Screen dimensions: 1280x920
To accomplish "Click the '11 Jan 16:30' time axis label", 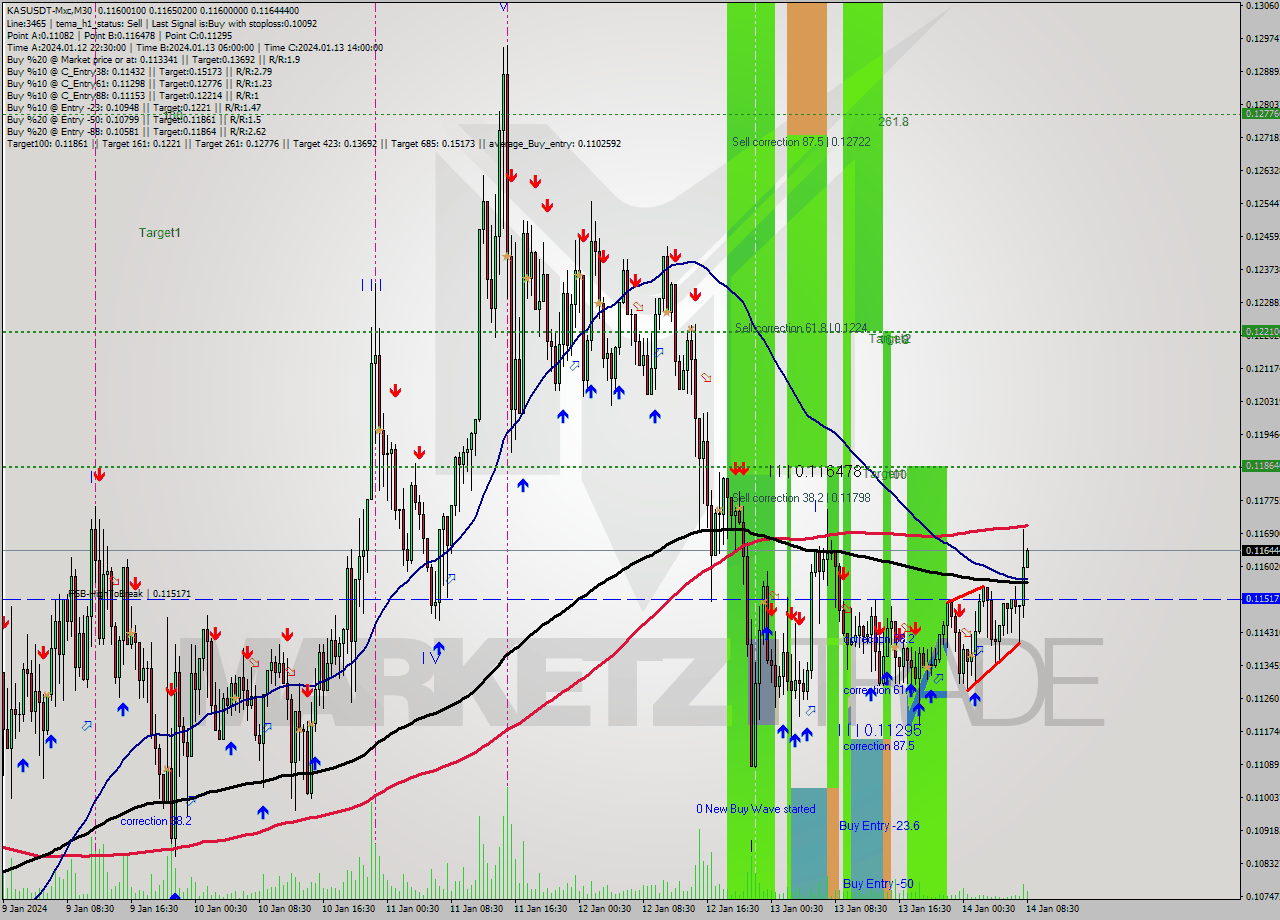I will tap(541, 909).
